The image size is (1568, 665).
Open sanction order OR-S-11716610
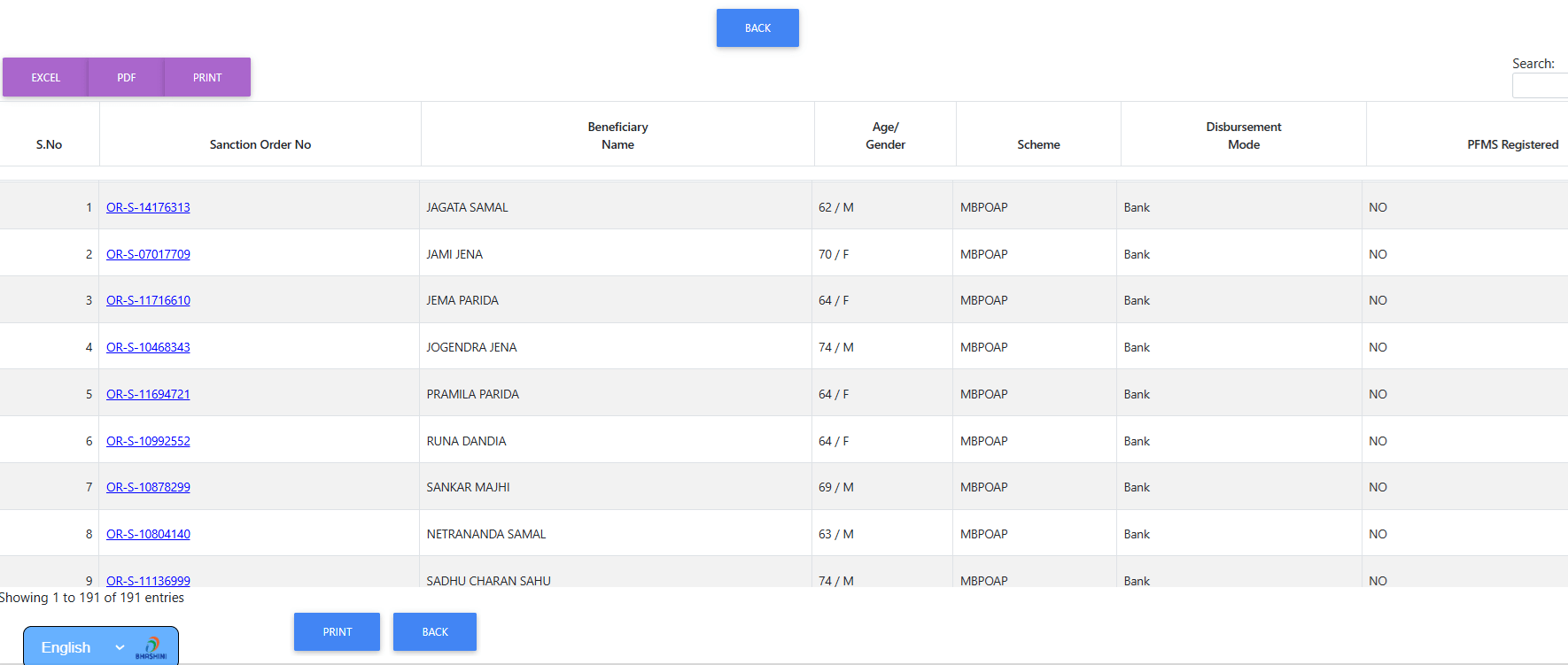click(148, 300)
